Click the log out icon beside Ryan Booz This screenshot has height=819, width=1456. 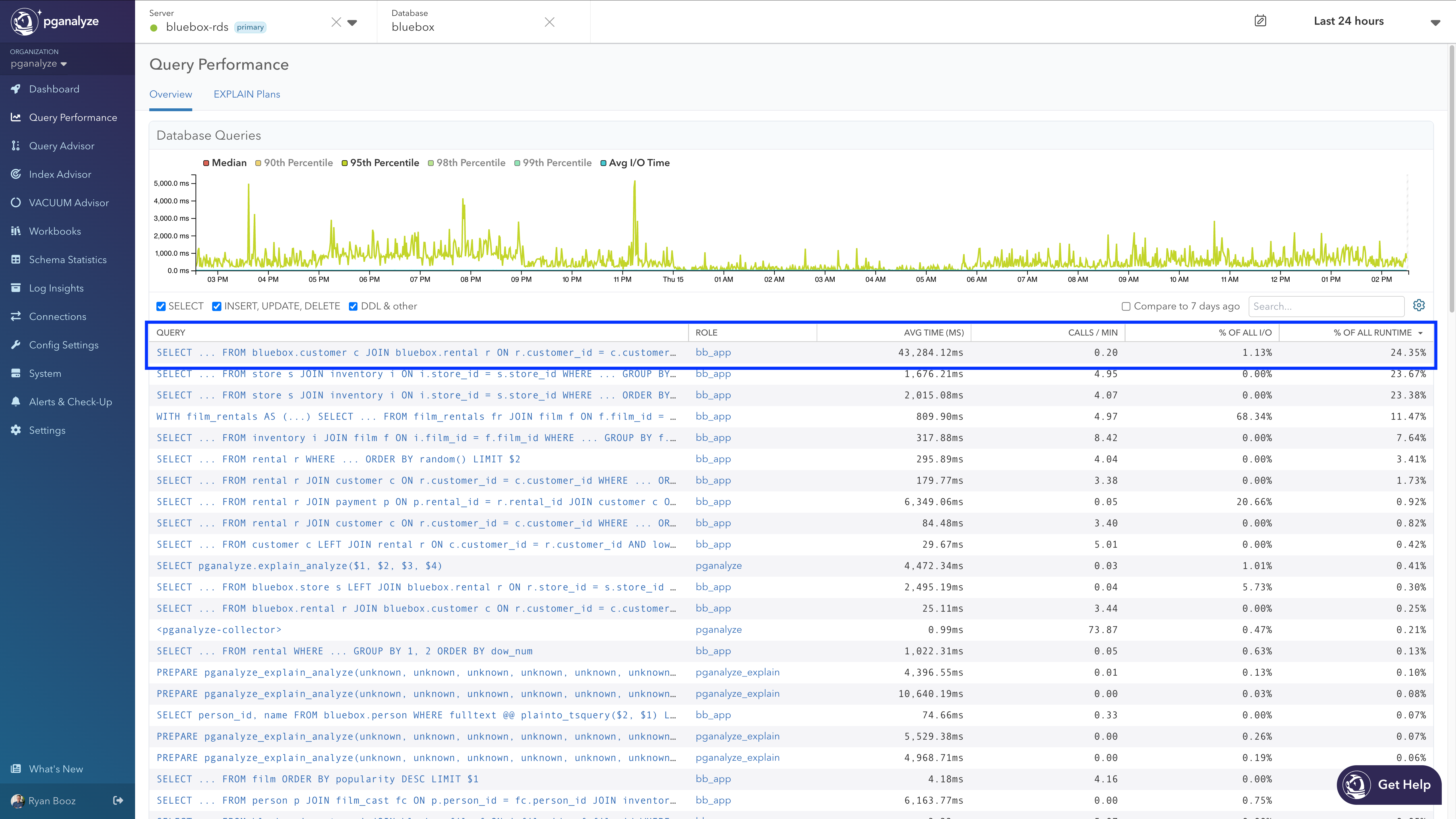[118, 800]
